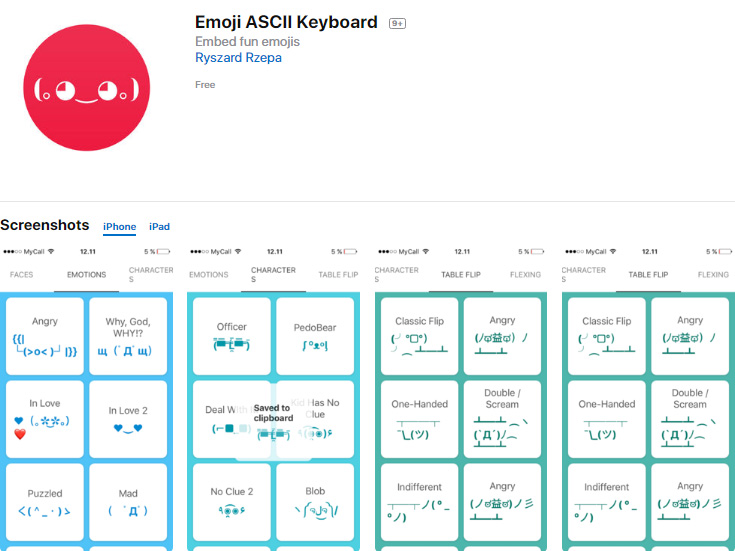Screen dimensions: 735x551
Task: Select the Blob emoji card
Action: click(x=315, y=500)
